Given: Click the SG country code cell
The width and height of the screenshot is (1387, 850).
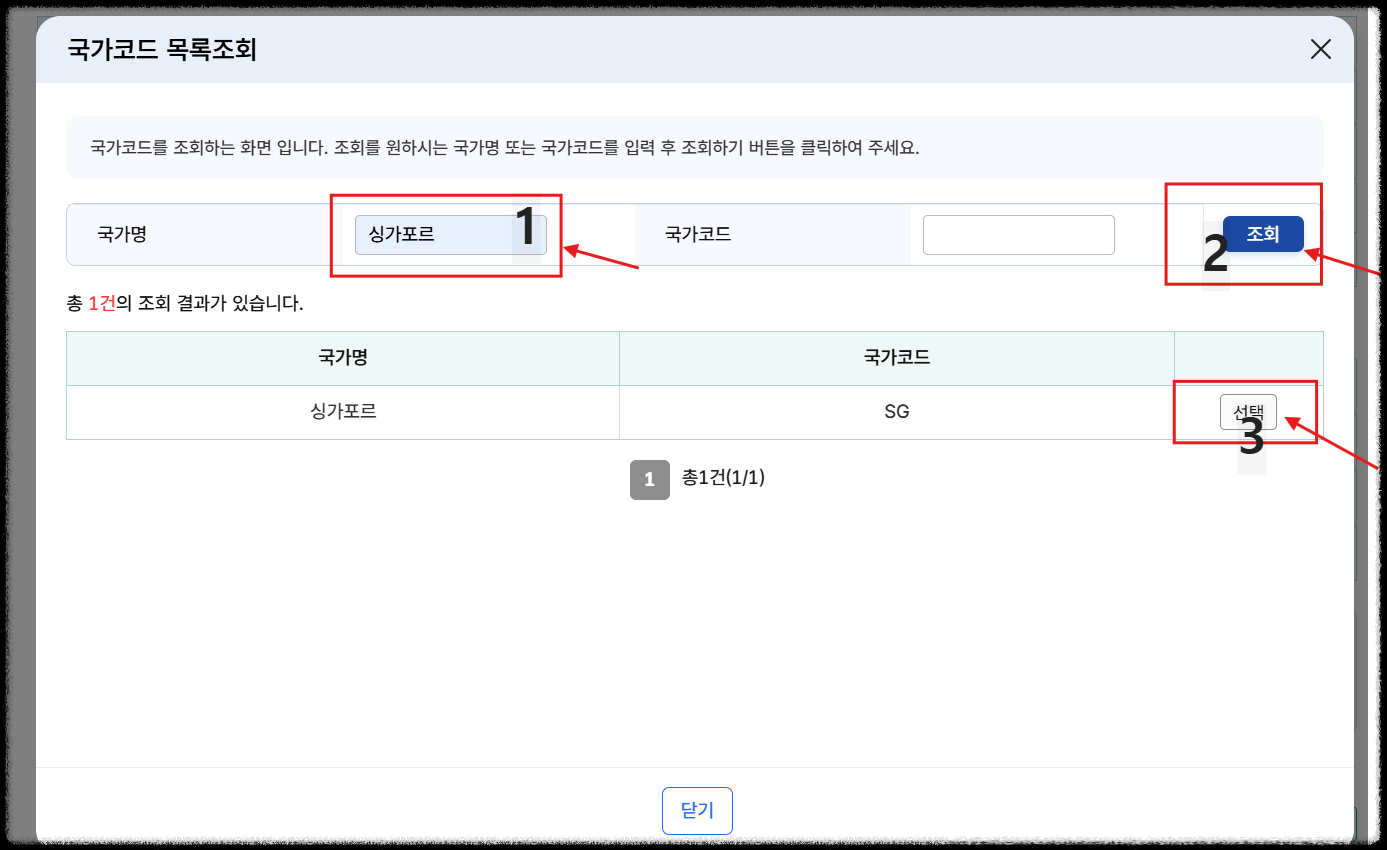Looking at the screenshot, I should click(x=896, y=411).
